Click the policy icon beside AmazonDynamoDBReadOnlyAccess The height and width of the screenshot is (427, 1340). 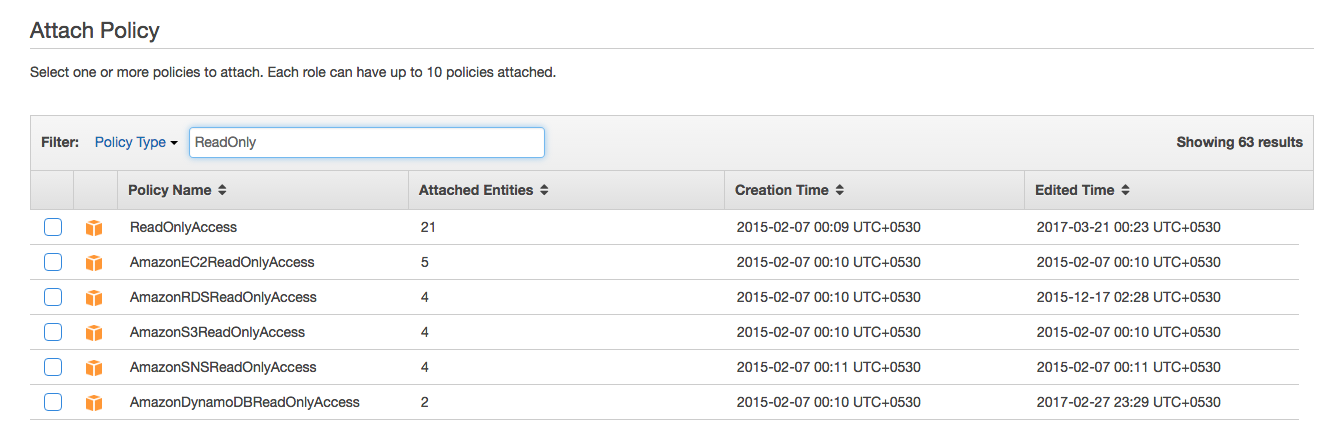(x=94, y=403)
